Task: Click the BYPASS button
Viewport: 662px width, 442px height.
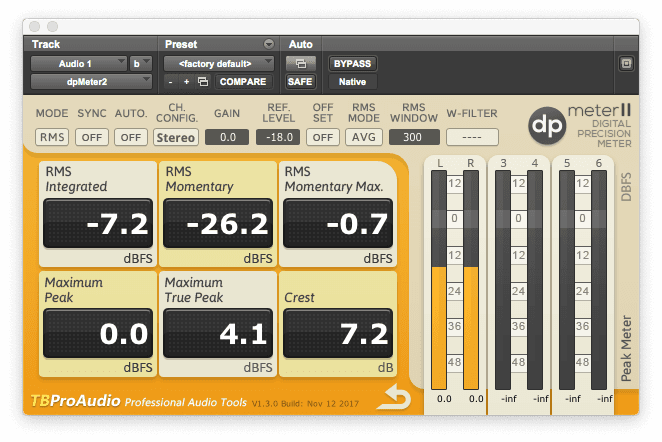Action: pos(352,63)
